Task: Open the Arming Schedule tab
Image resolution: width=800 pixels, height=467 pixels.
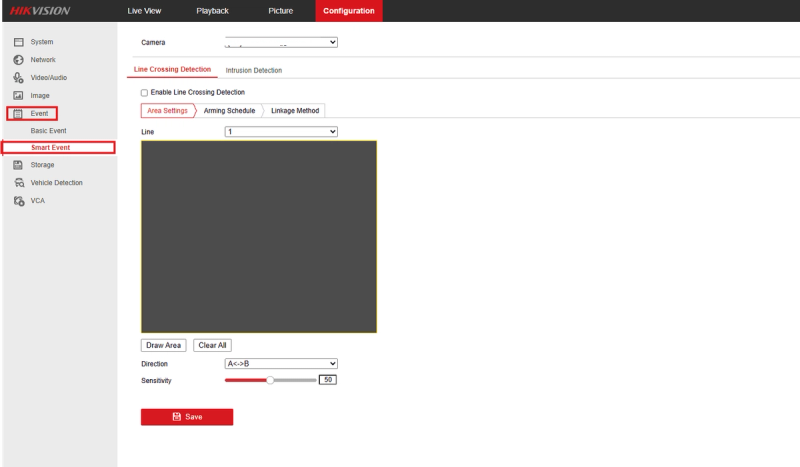Action: pos(230,111)
